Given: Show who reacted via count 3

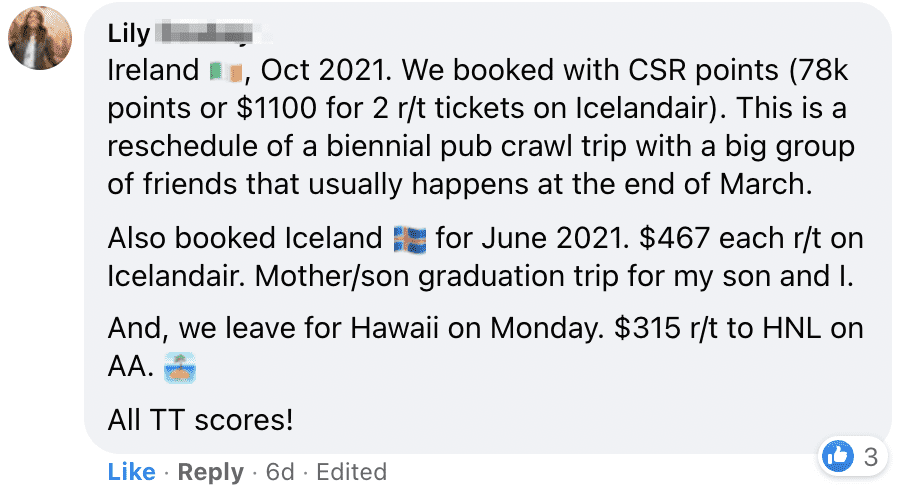Looking at the screenshot, I should point(870,457).
